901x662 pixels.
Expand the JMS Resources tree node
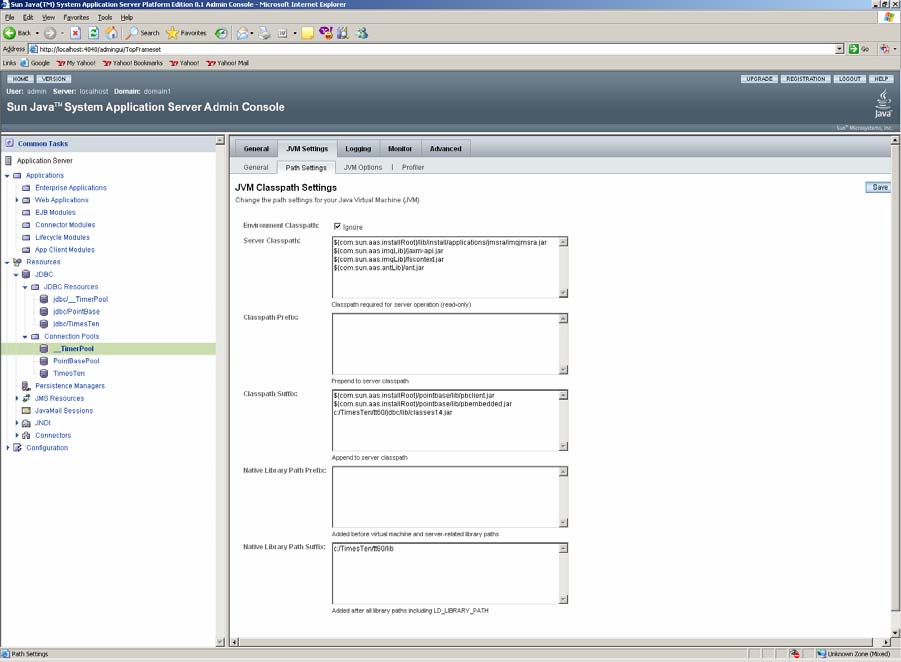[17, 398]
